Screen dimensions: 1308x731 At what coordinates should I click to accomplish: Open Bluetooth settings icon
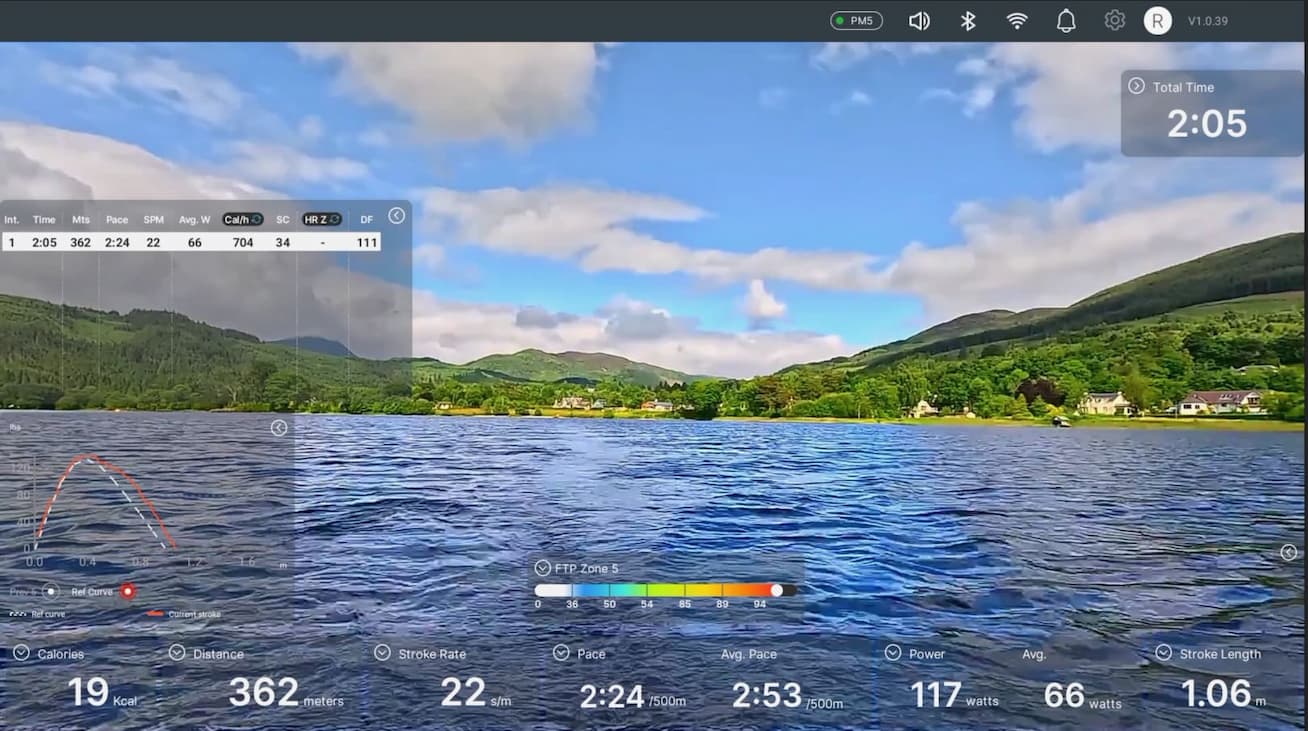967,21
